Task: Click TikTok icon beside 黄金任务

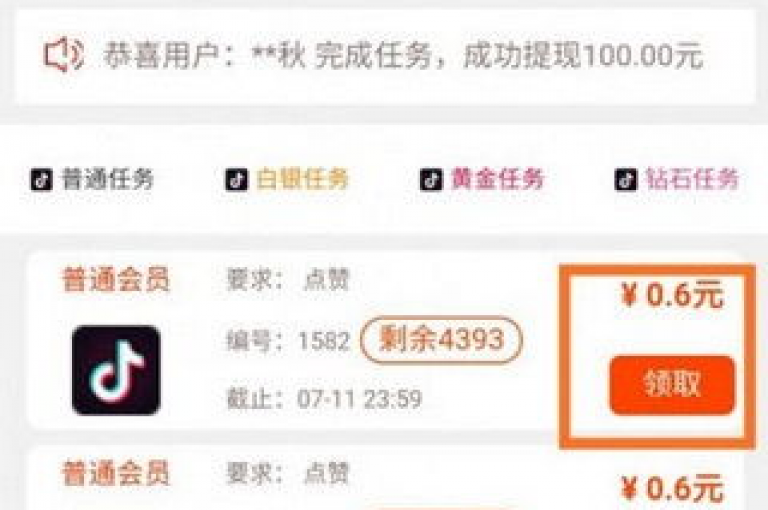Action: [x=431, y=179]
